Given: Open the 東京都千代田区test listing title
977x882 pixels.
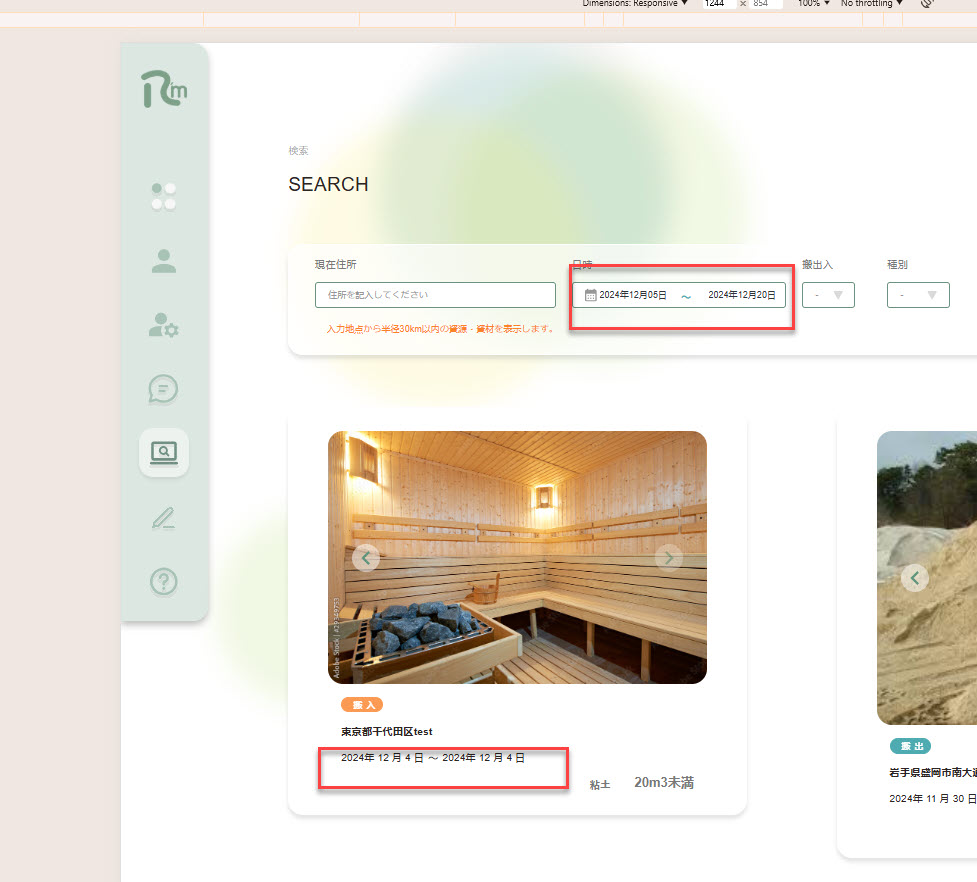Looking at the screenshot, I should pyautogui.click(x=386, y=732).
